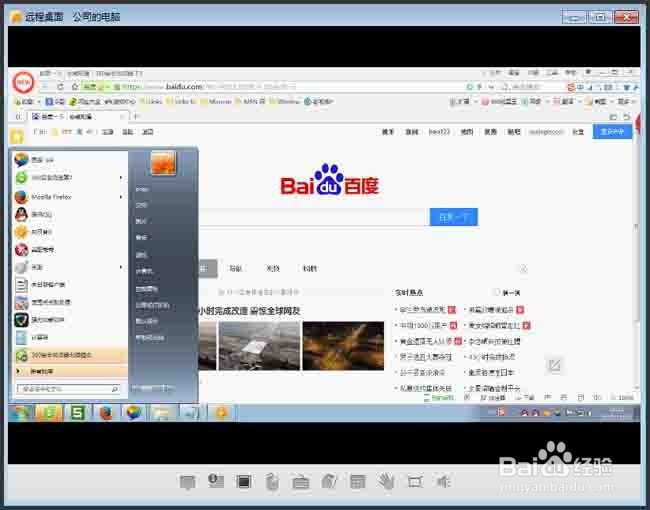Viewport: 650px width, 510px height.
Task: Expand All Programs (所有程序) in Start menu
Action: pos(68,372)
